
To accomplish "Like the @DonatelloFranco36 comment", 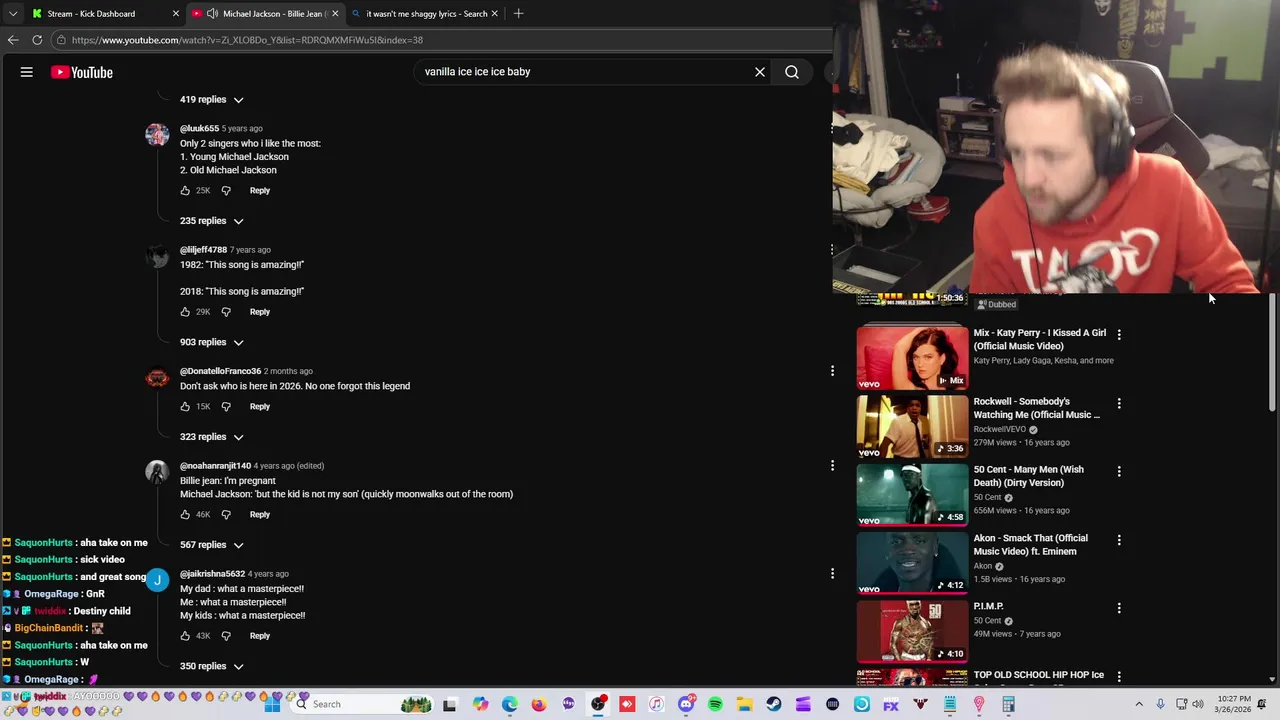I will pos(185,407).
